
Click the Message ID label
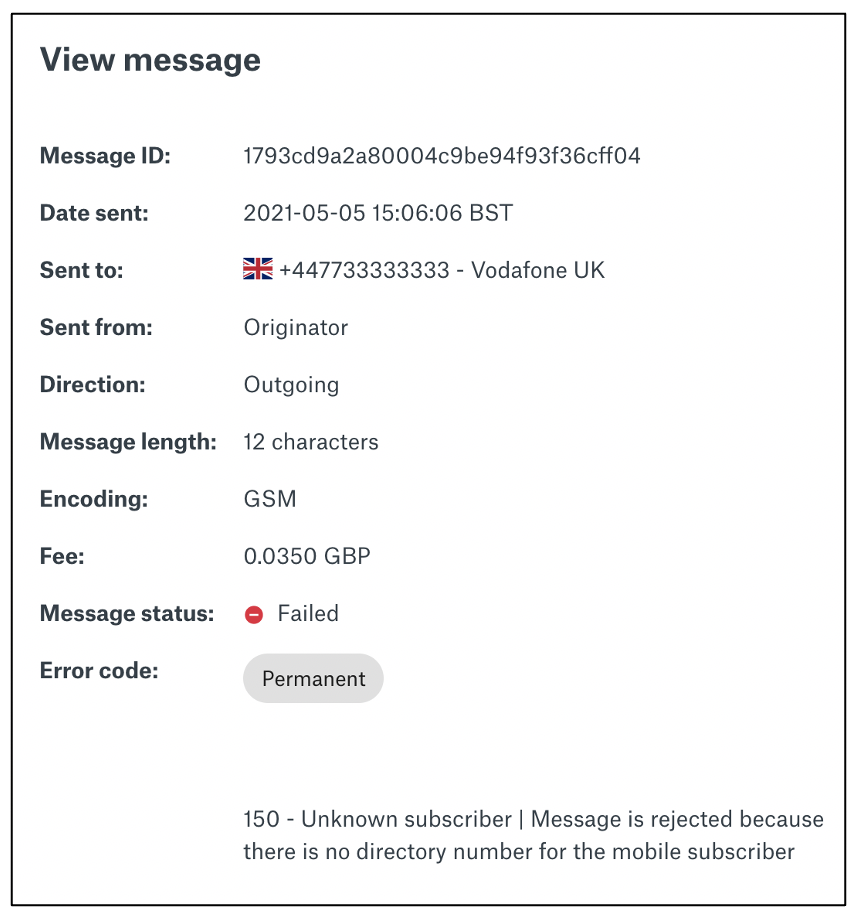click(x=105, y=156)
